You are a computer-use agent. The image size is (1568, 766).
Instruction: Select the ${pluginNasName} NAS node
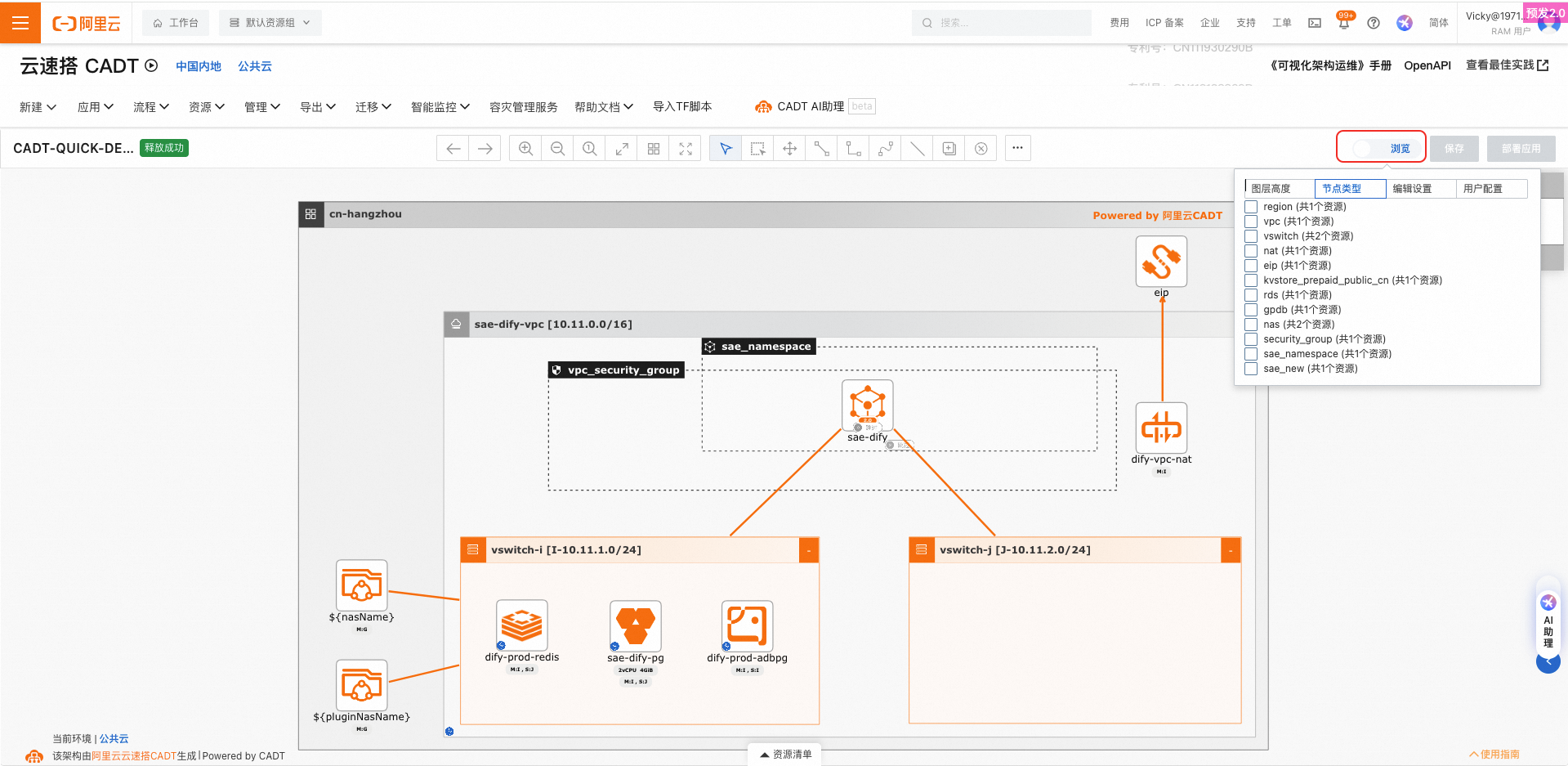coord(361,685)
